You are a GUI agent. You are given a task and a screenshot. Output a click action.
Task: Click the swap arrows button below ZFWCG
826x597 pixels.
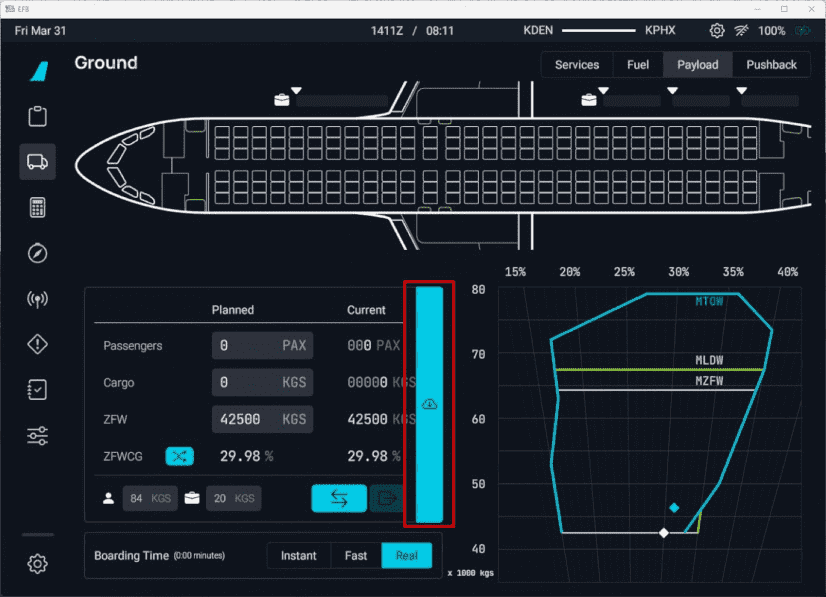point(339,498)
